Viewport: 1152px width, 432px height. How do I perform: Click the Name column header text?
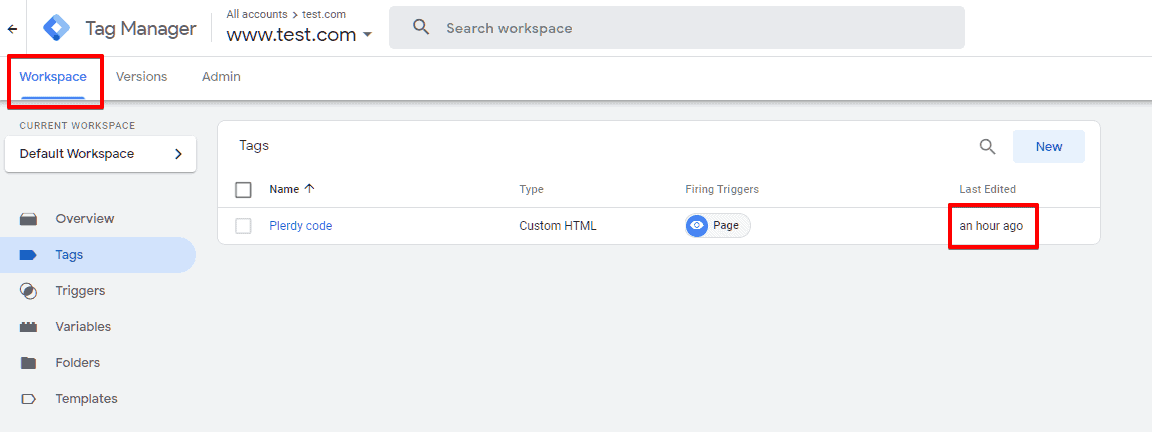tap(284, 190)
